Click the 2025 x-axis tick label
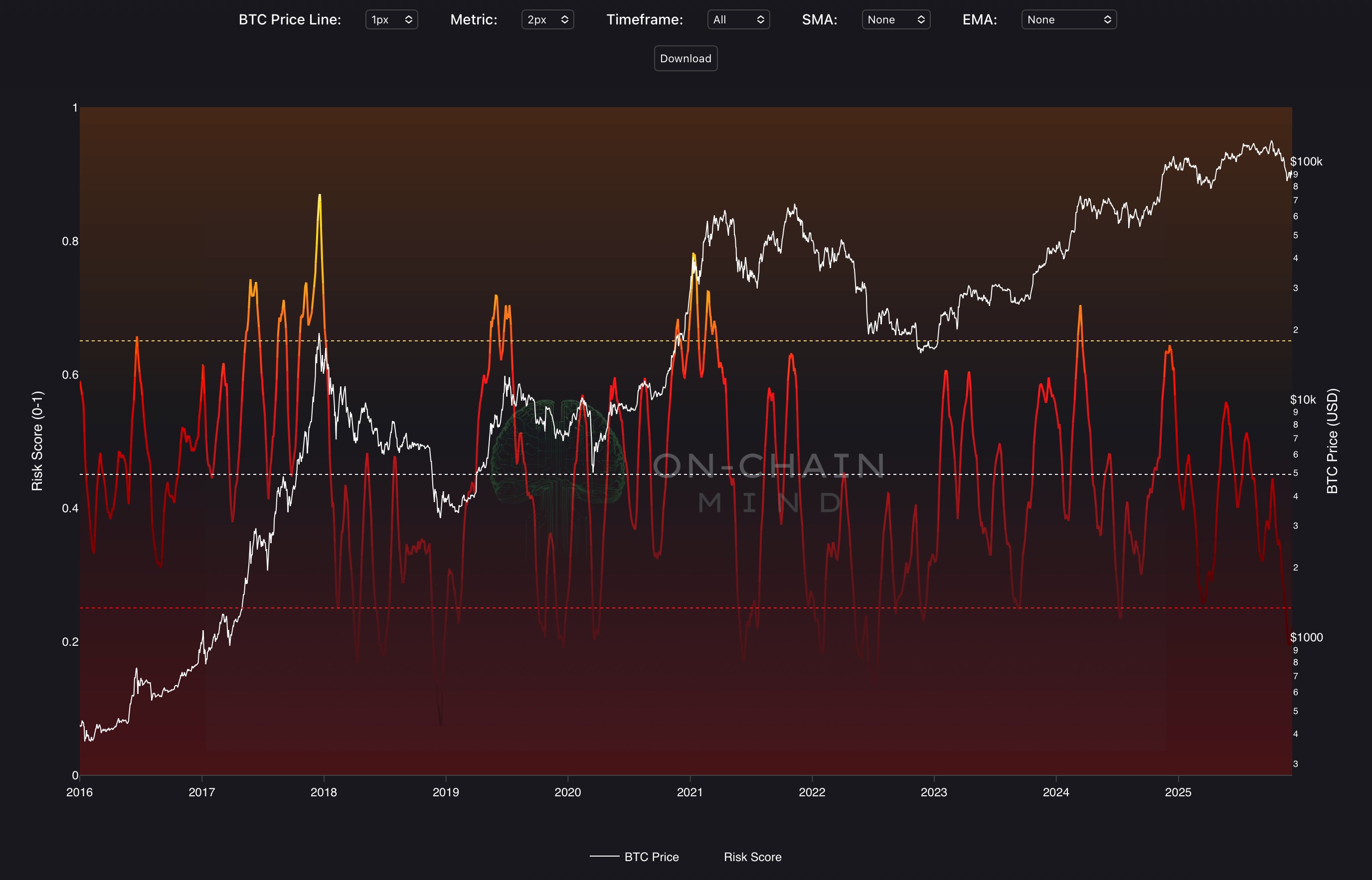Viewport: 1372px width, 880px height. coord(1178,792)
